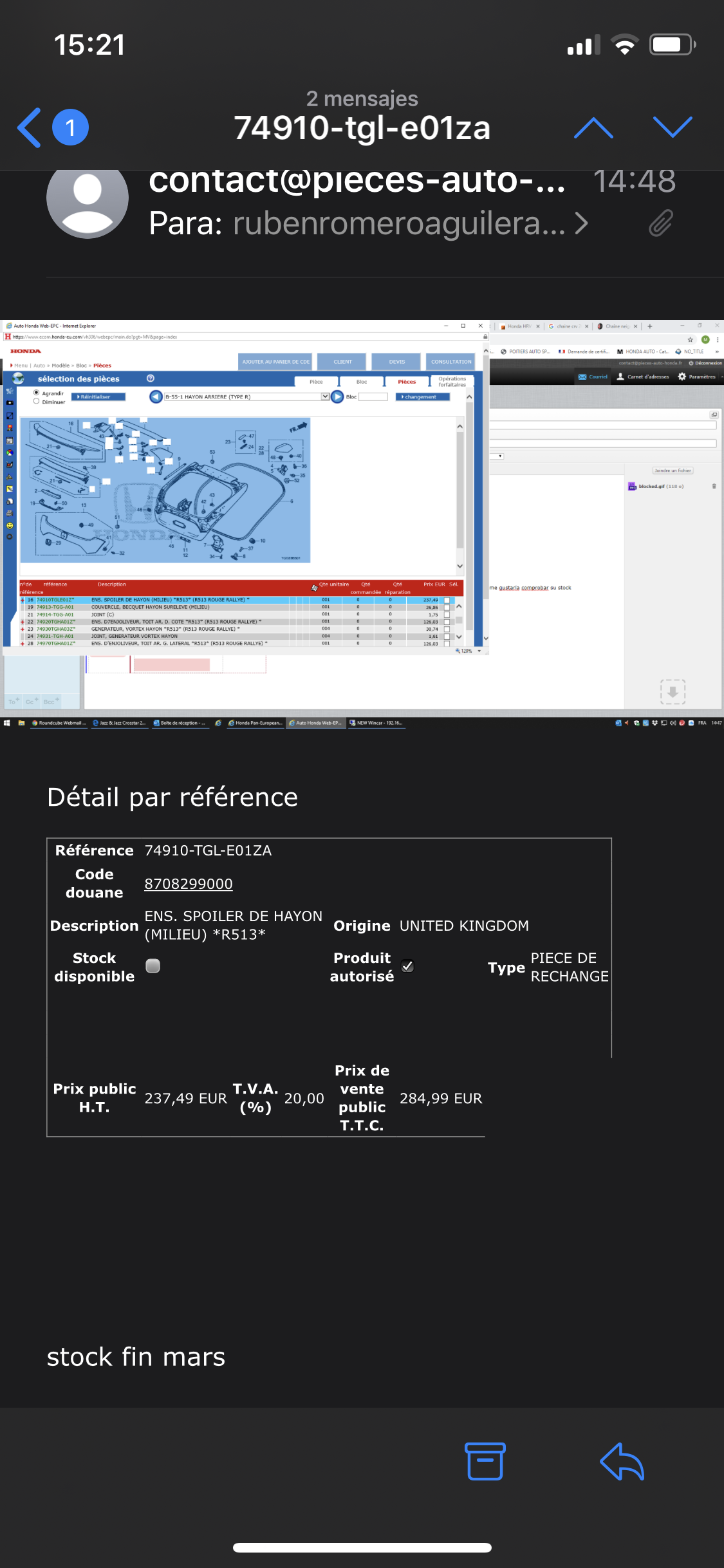Switch to the Pièces tab
This screenshot has width=724, height=1568.
(x=407, y=382)
